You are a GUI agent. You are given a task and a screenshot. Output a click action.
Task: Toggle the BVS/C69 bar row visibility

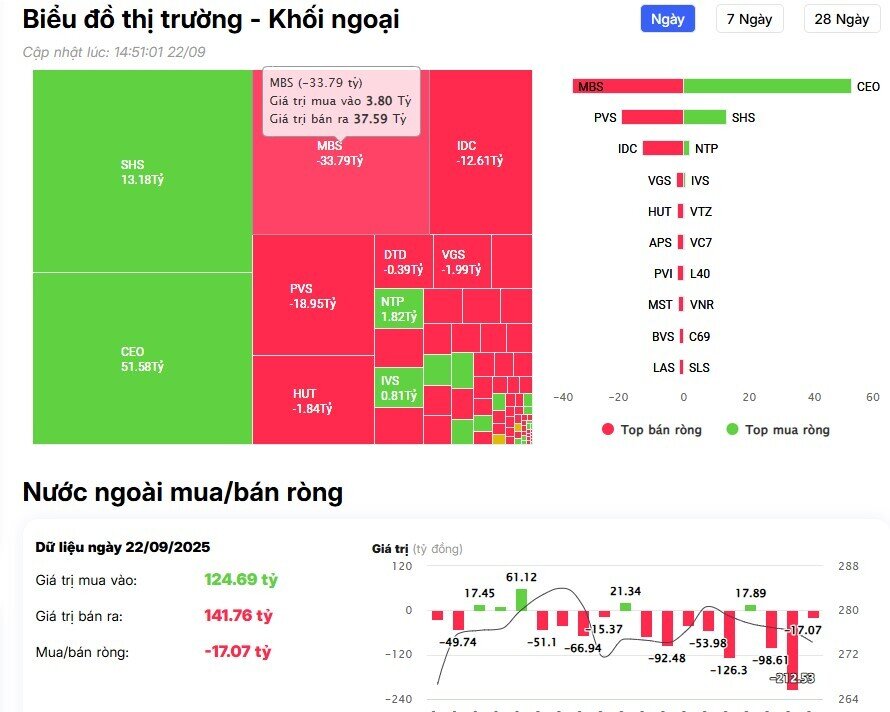[680, 336]
